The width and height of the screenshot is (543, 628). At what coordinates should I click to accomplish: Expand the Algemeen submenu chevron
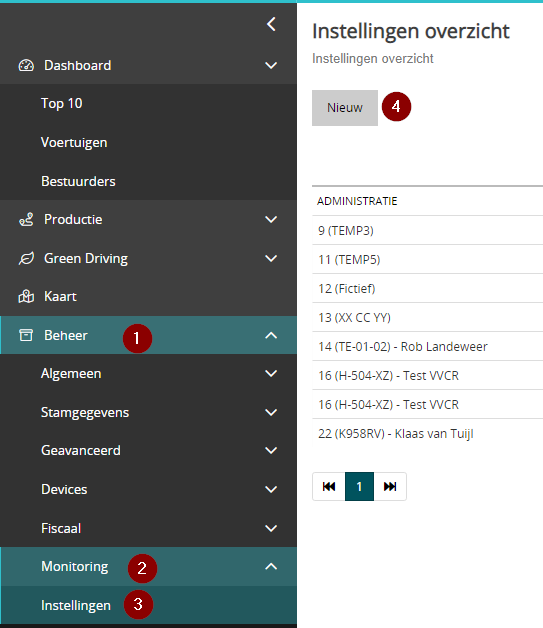(271, 374)
